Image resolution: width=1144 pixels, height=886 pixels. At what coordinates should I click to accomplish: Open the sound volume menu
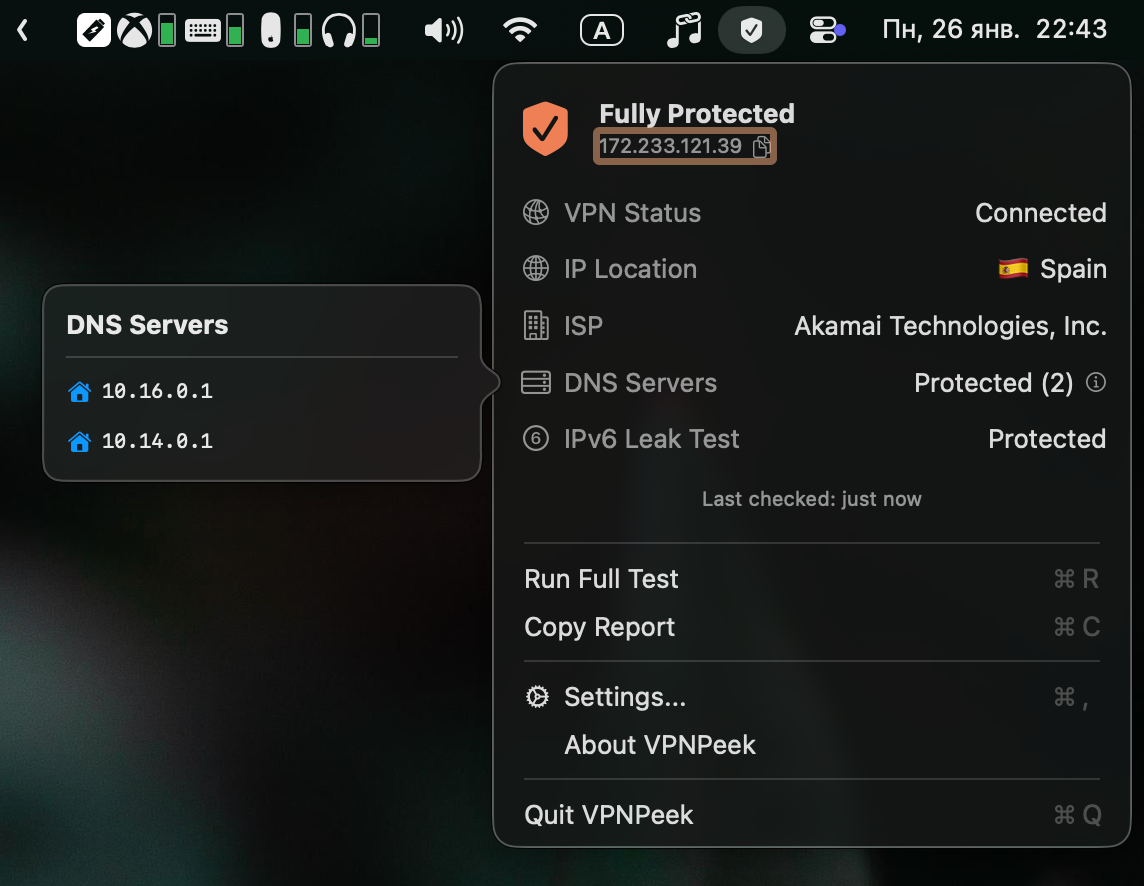[x=443, y=31]
